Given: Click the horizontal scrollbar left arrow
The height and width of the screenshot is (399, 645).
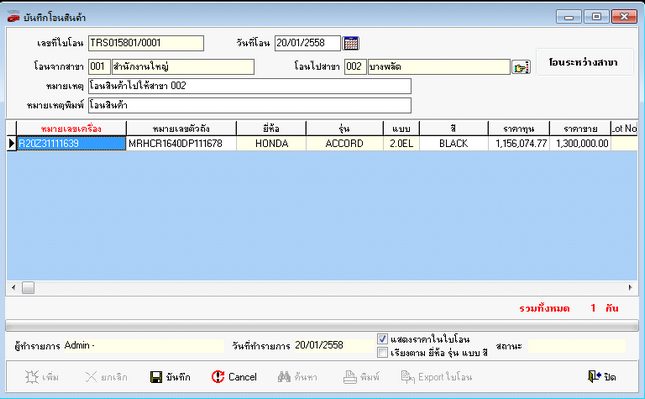Looking at the screenshot, I should [x=14, y=288].
